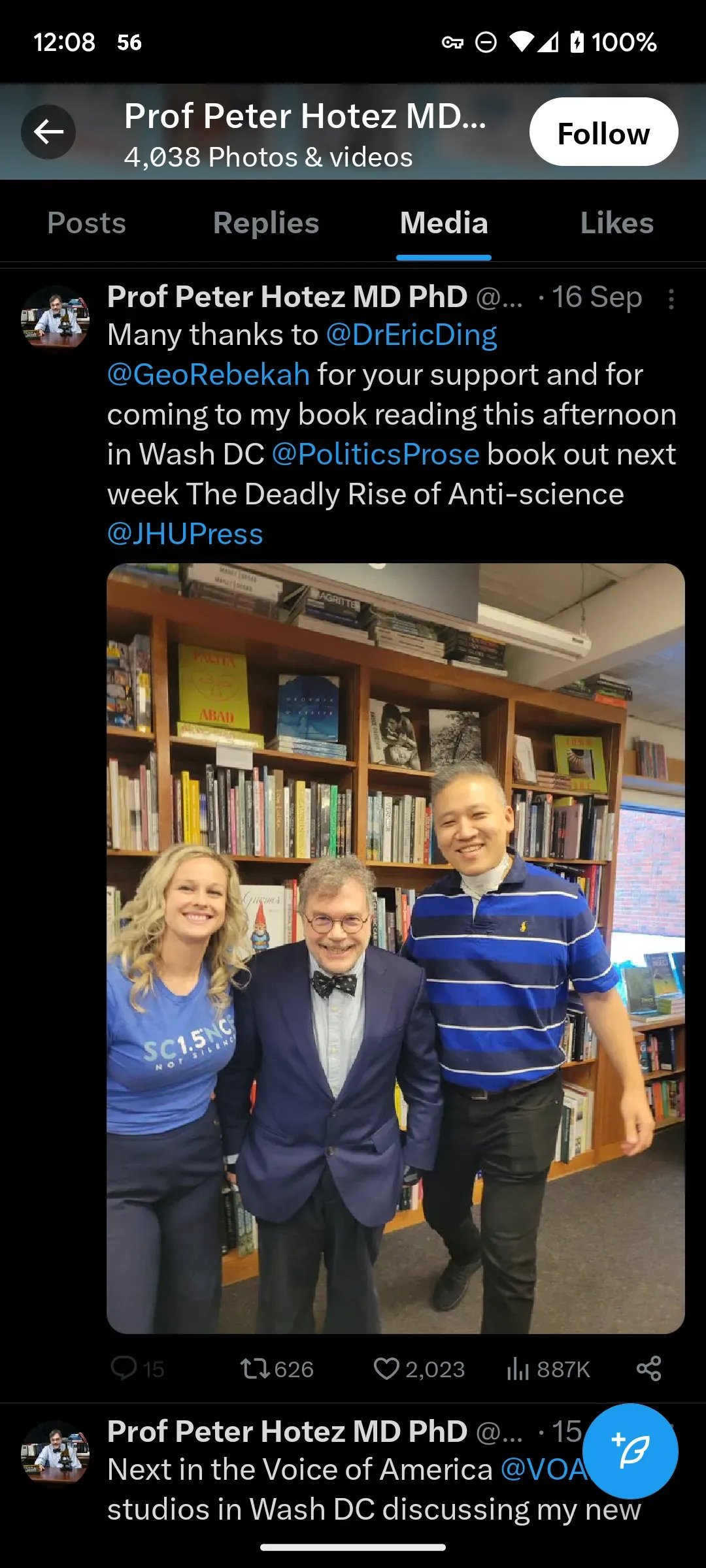Screen dimensions: 706x1568
Task: Switch to the Likes tab
Action: (617, 223)
